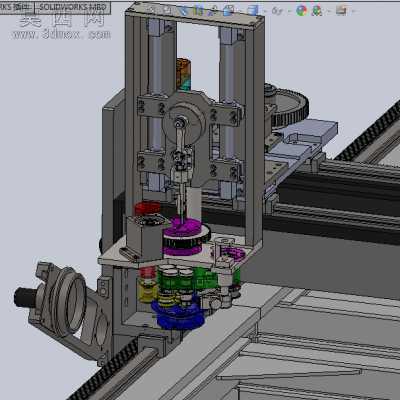400x400 pixels.
Task: Select the red cylinder part
Action: [x=147, y=208]
